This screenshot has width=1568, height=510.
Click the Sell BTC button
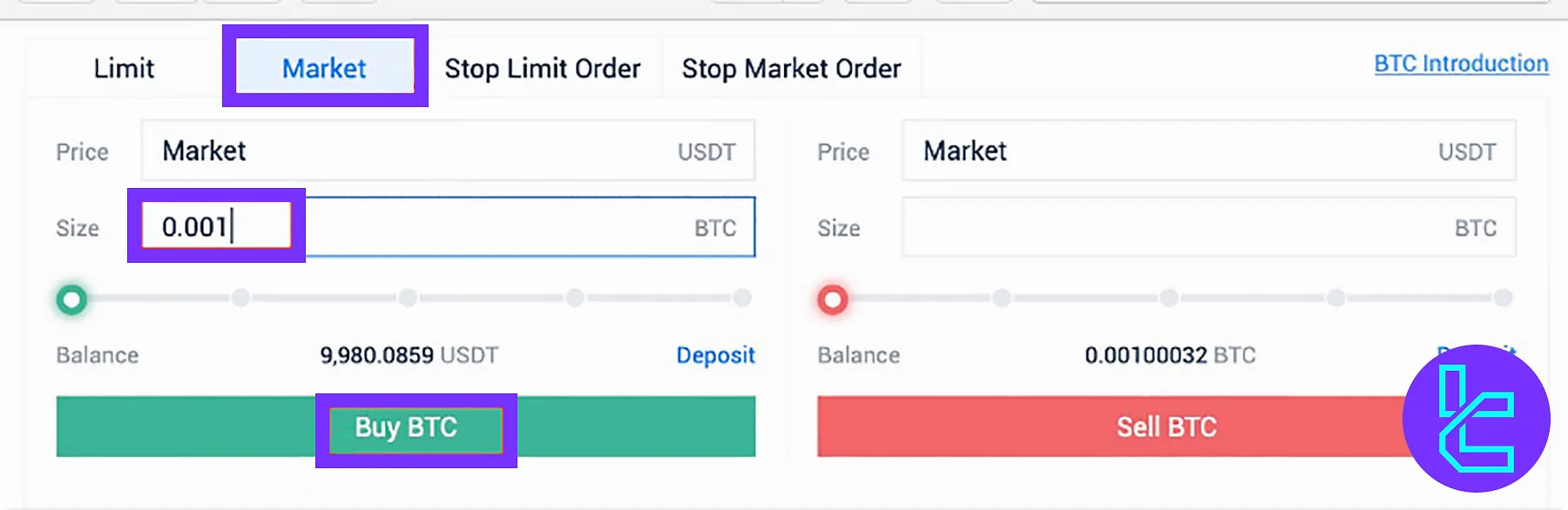coord(1166,426)
